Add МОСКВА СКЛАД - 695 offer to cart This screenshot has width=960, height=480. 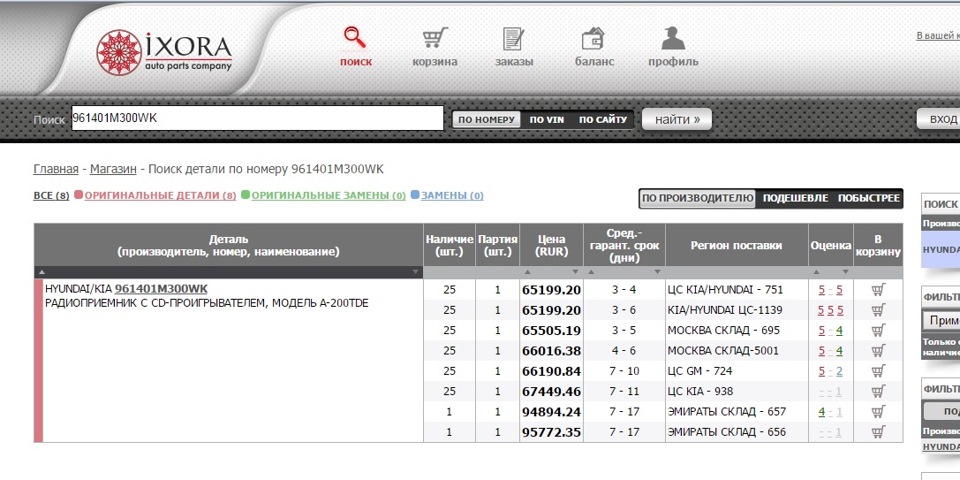878,331
